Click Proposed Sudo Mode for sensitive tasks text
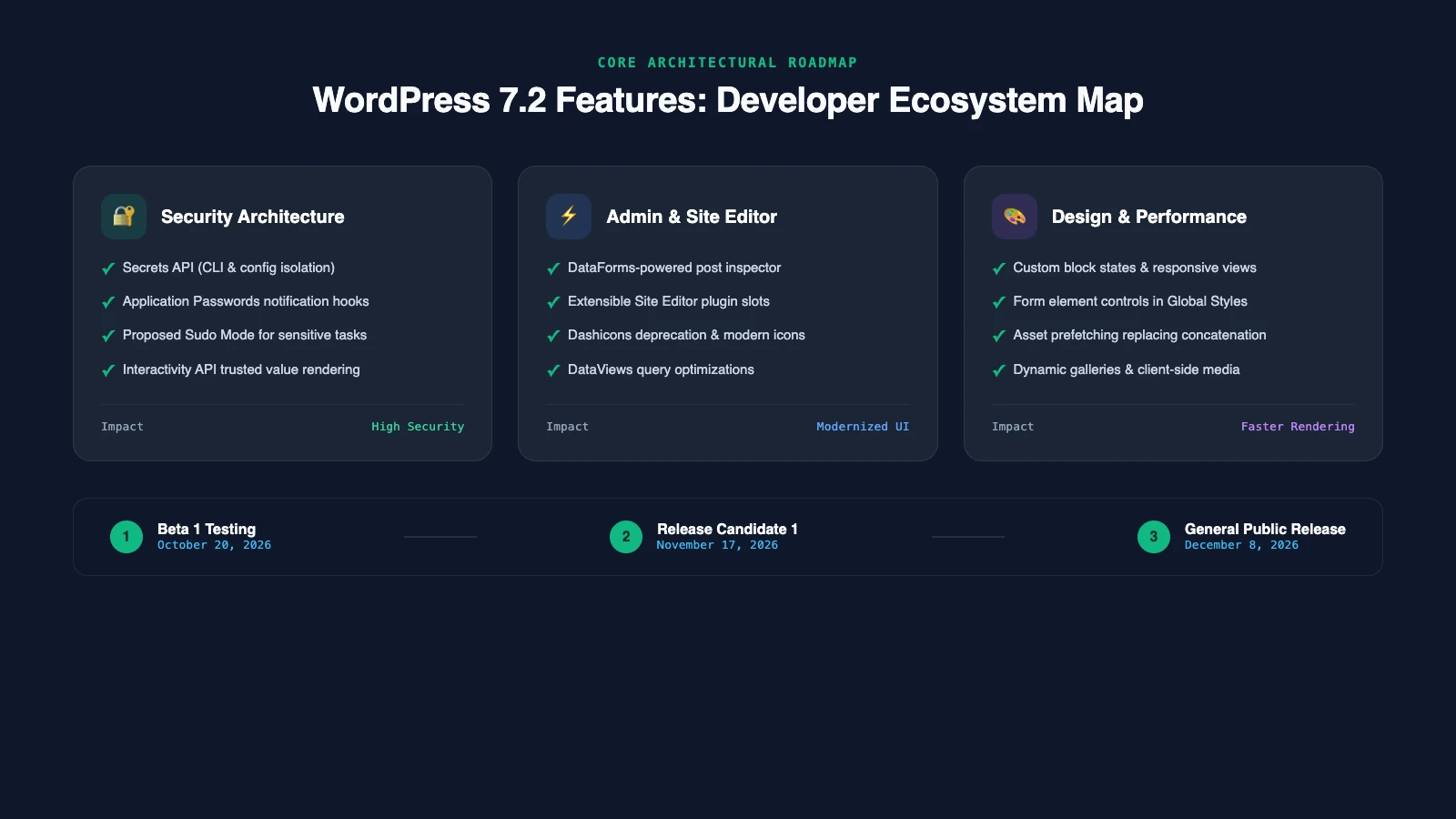 pyautogui.click(x=245, y=335)
